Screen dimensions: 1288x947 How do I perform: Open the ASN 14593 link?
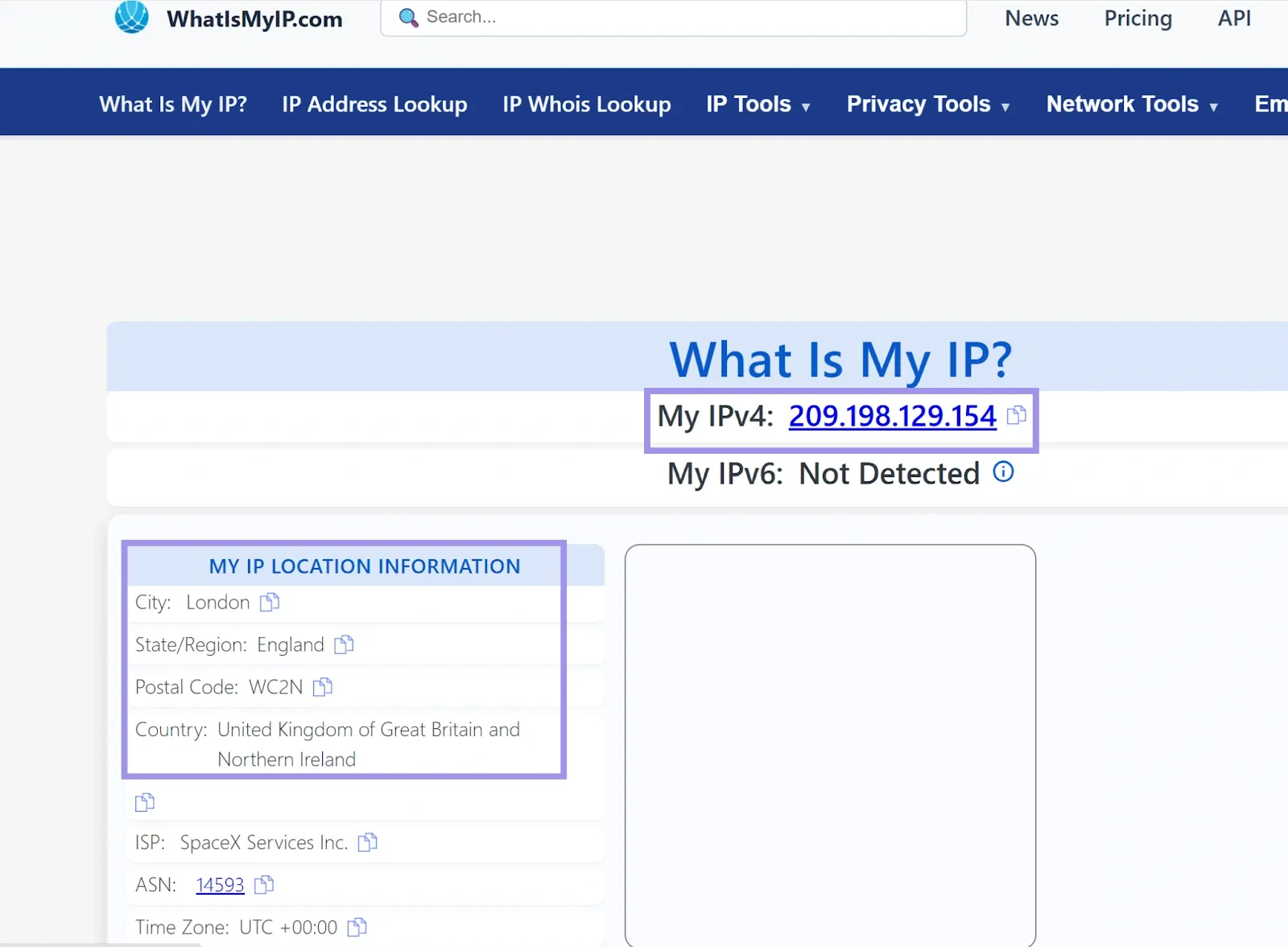click(219, 884)
